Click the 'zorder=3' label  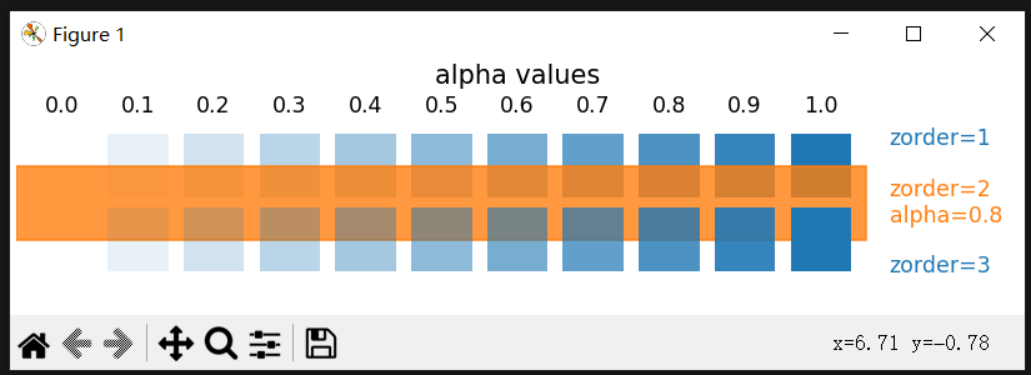pyautogui.click(x=940, y=265)
